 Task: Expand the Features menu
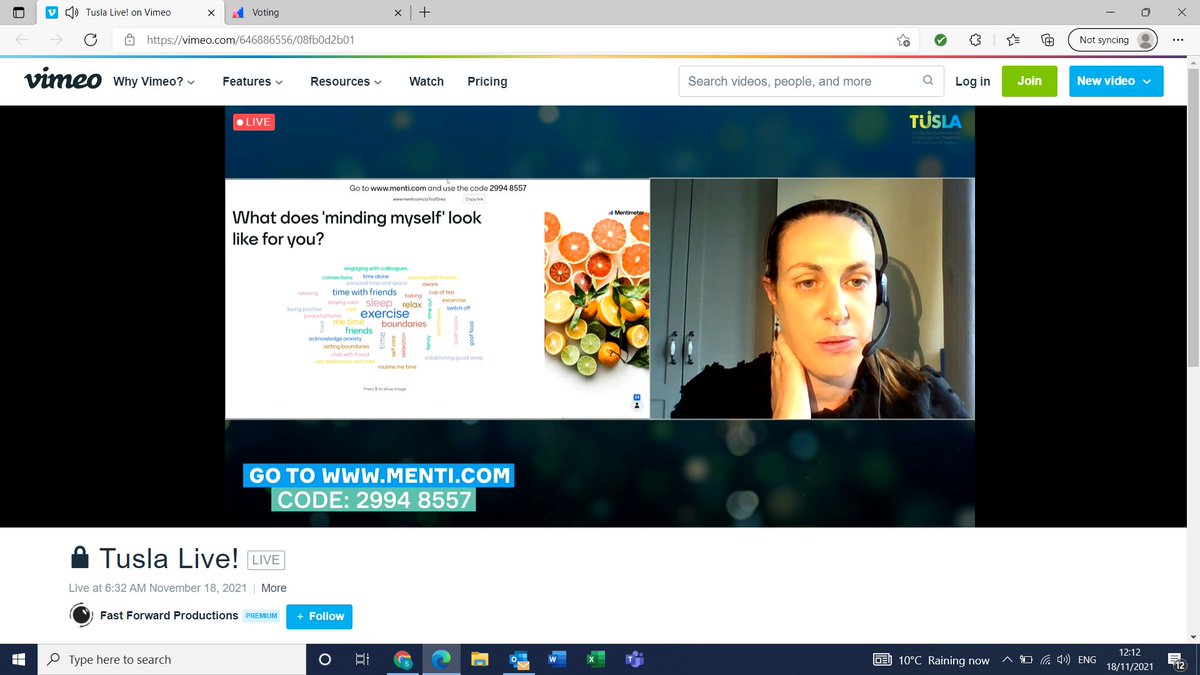click(252, 81)
